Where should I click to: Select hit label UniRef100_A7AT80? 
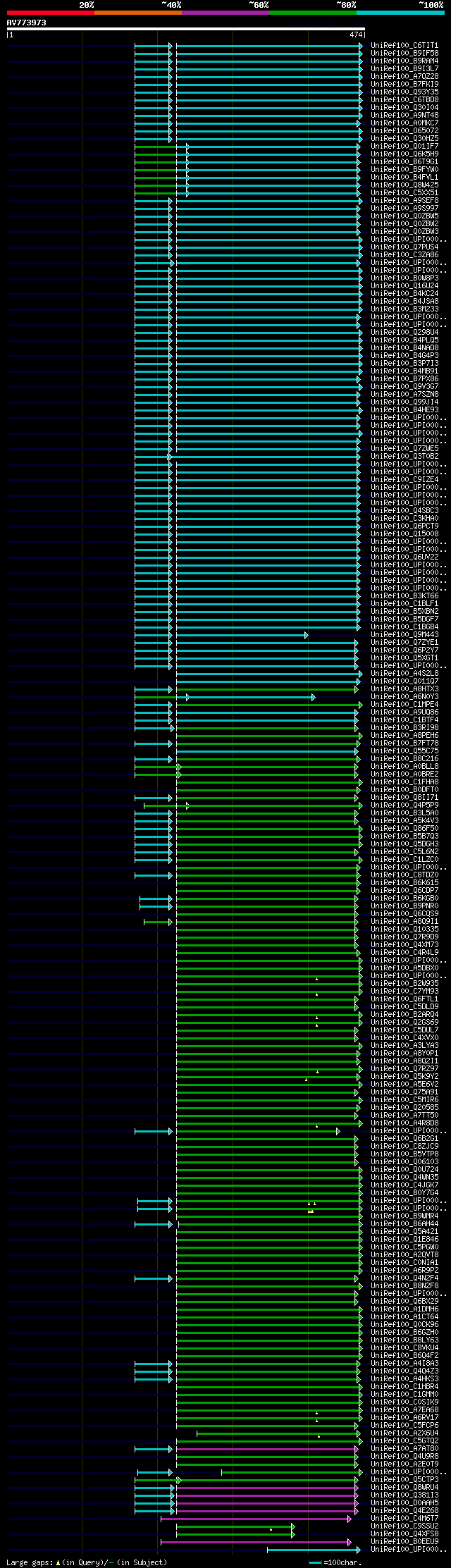pyautogui.click(x=404, y=1449)
